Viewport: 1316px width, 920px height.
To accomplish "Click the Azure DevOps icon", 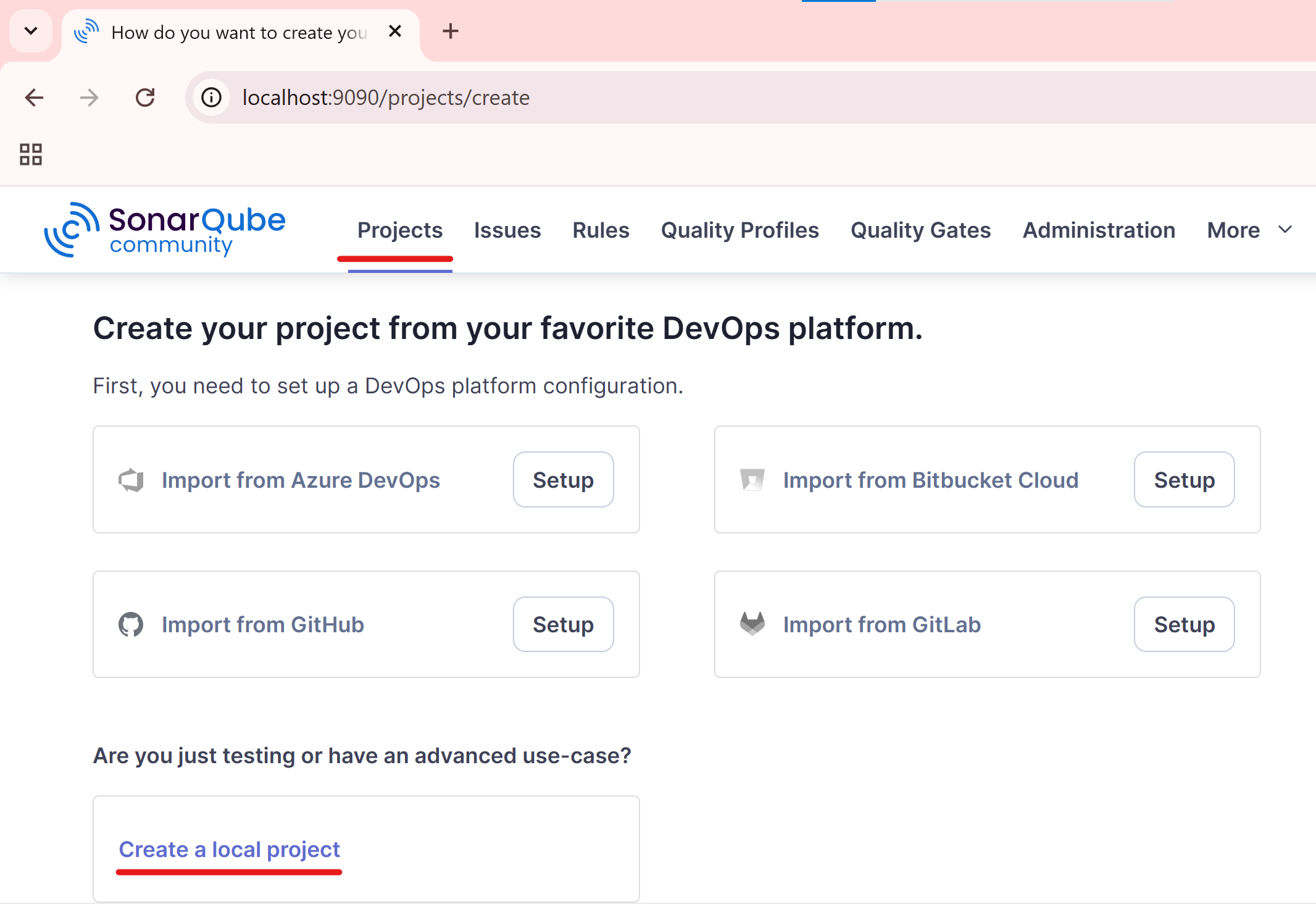I will [x=131, y=480].
